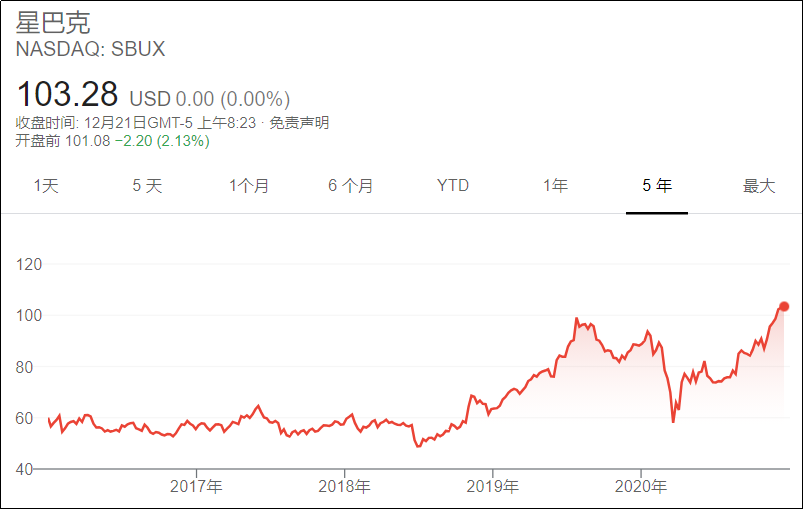
Task: Click the 2018年 axis label
Action: 344,486
